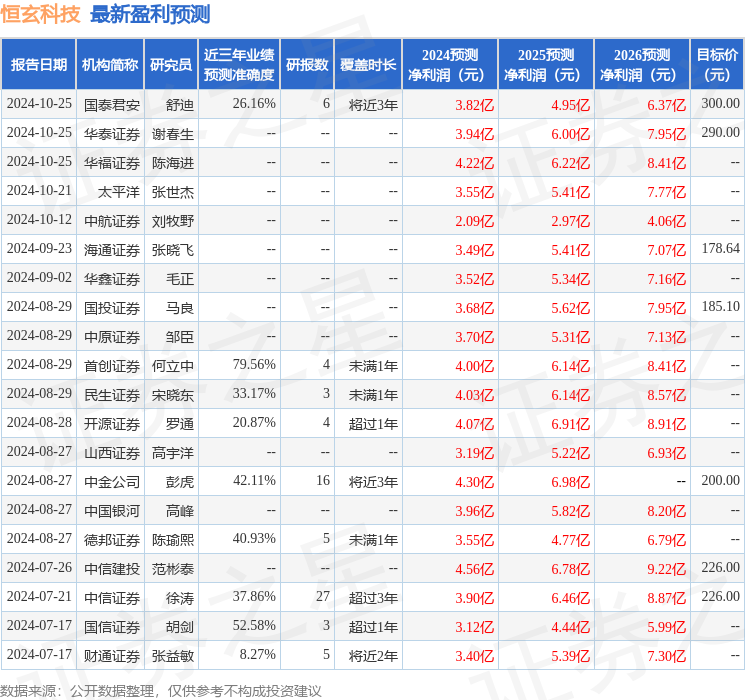Click the 6.98亿 2025 profit forecast
745x700 pixels.
tap(571, 482)
